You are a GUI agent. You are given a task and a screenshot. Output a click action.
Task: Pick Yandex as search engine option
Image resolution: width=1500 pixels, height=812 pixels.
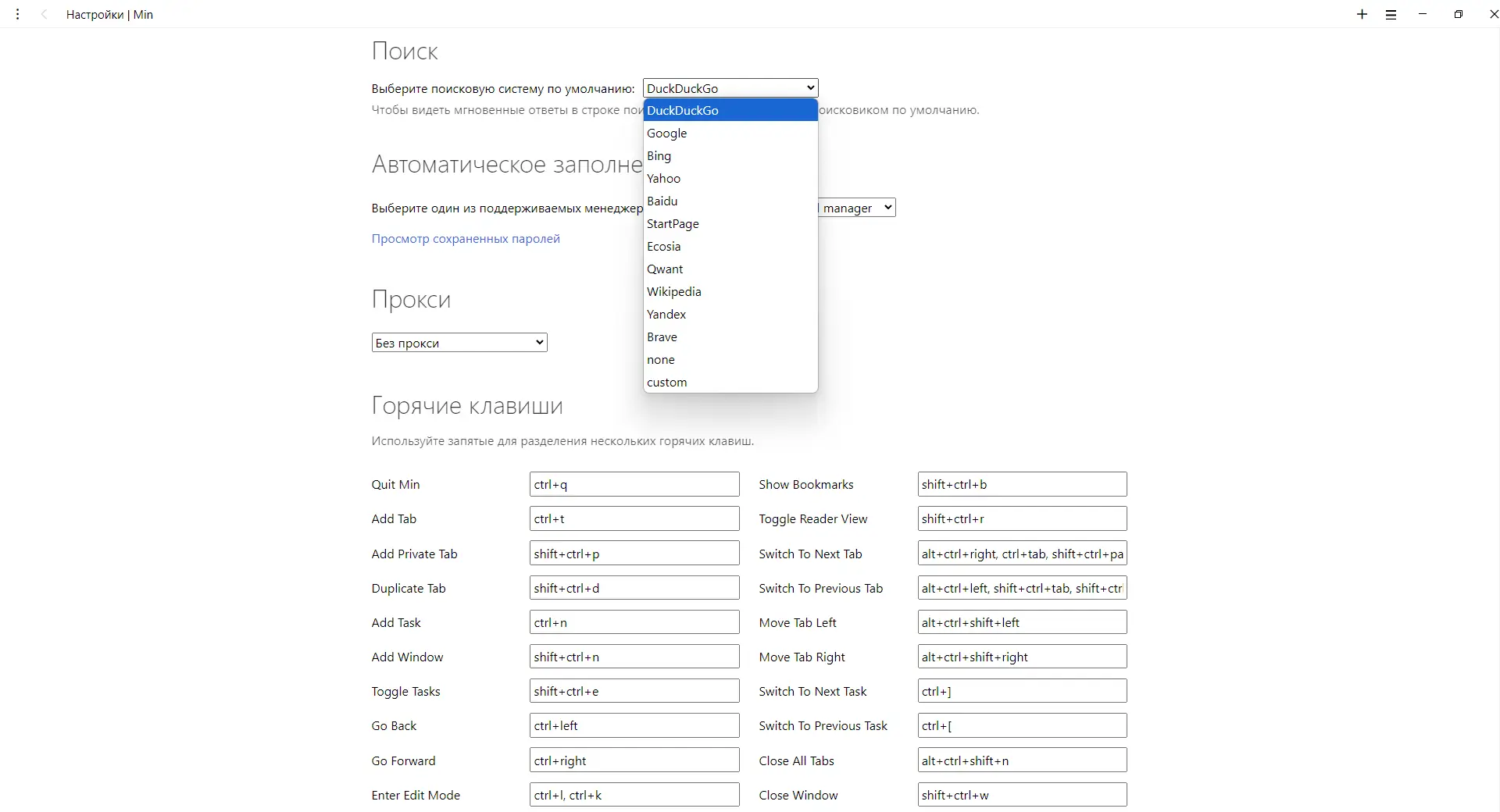(x=666, y=315)
